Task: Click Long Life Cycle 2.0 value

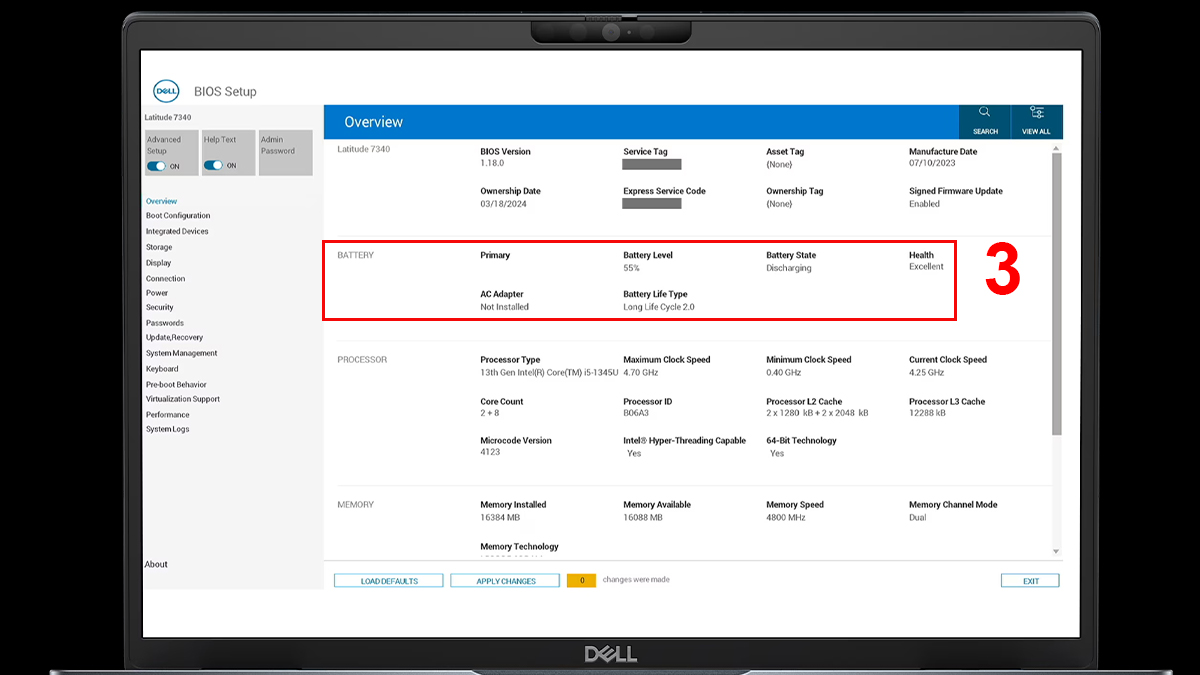Action: click(658, 307)
